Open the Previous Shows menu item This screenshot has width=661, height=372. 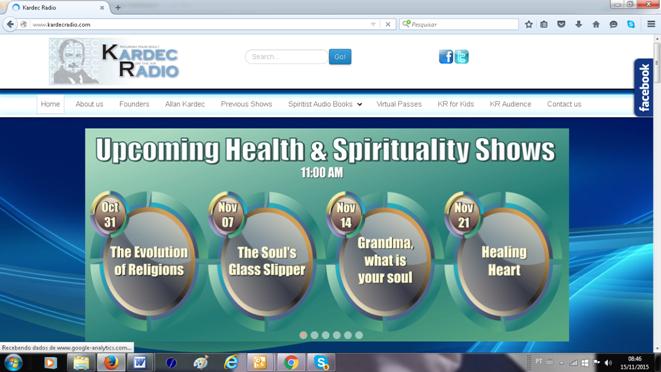point(246,104)
